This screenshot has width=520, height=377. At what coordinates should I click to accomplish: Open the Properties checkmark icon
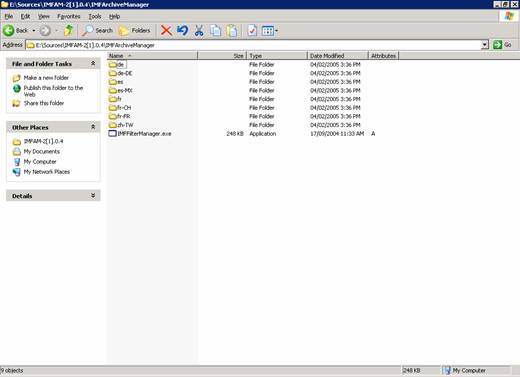tap(252, 31)
